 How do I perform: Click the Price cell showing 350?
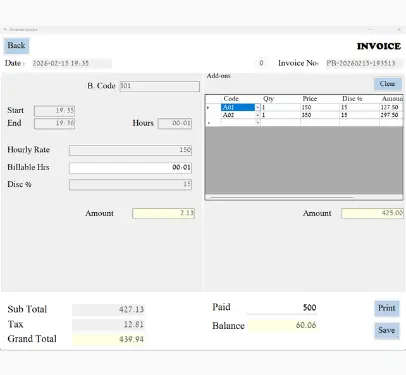[320, 115]
